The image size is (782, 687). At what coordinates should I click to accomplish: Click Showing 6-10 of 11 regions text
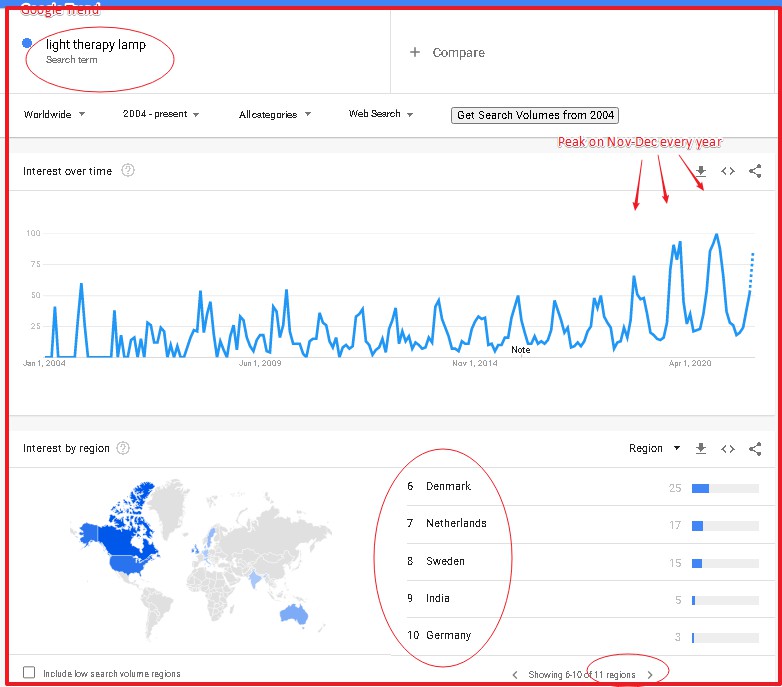pos(582,675)
